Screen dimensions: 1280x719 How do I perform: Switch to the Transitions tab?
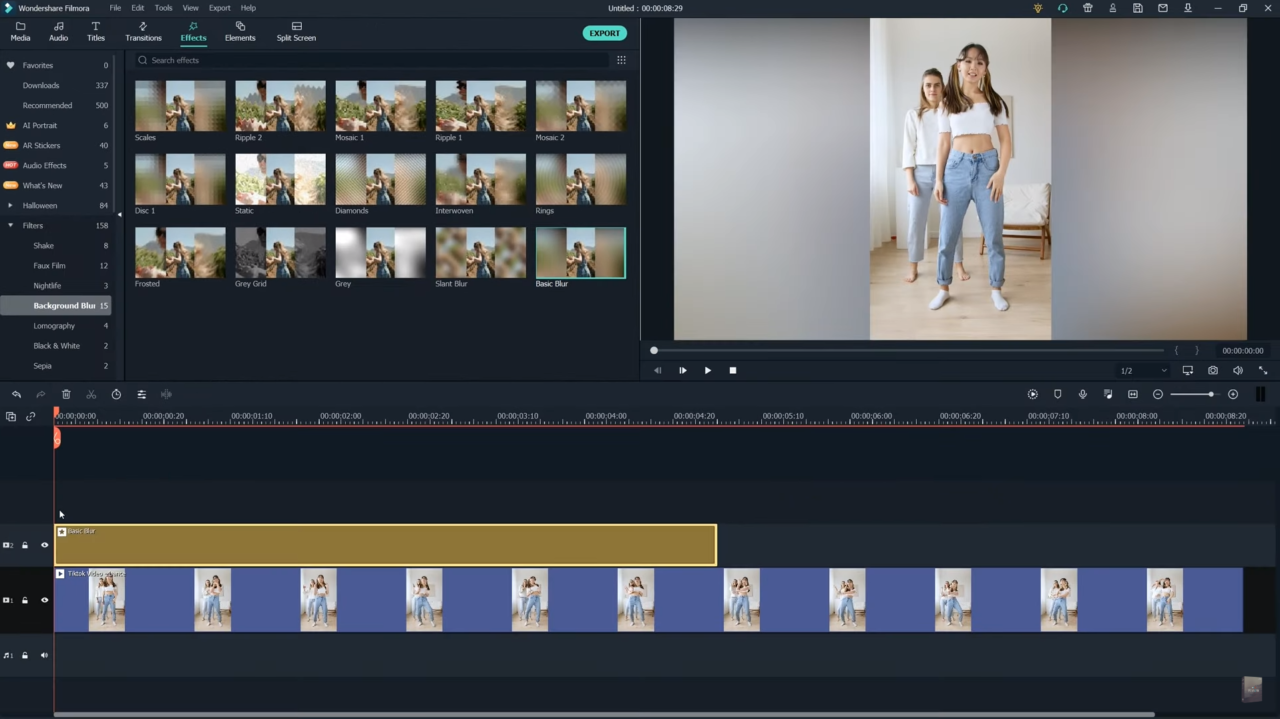[143, 32]
